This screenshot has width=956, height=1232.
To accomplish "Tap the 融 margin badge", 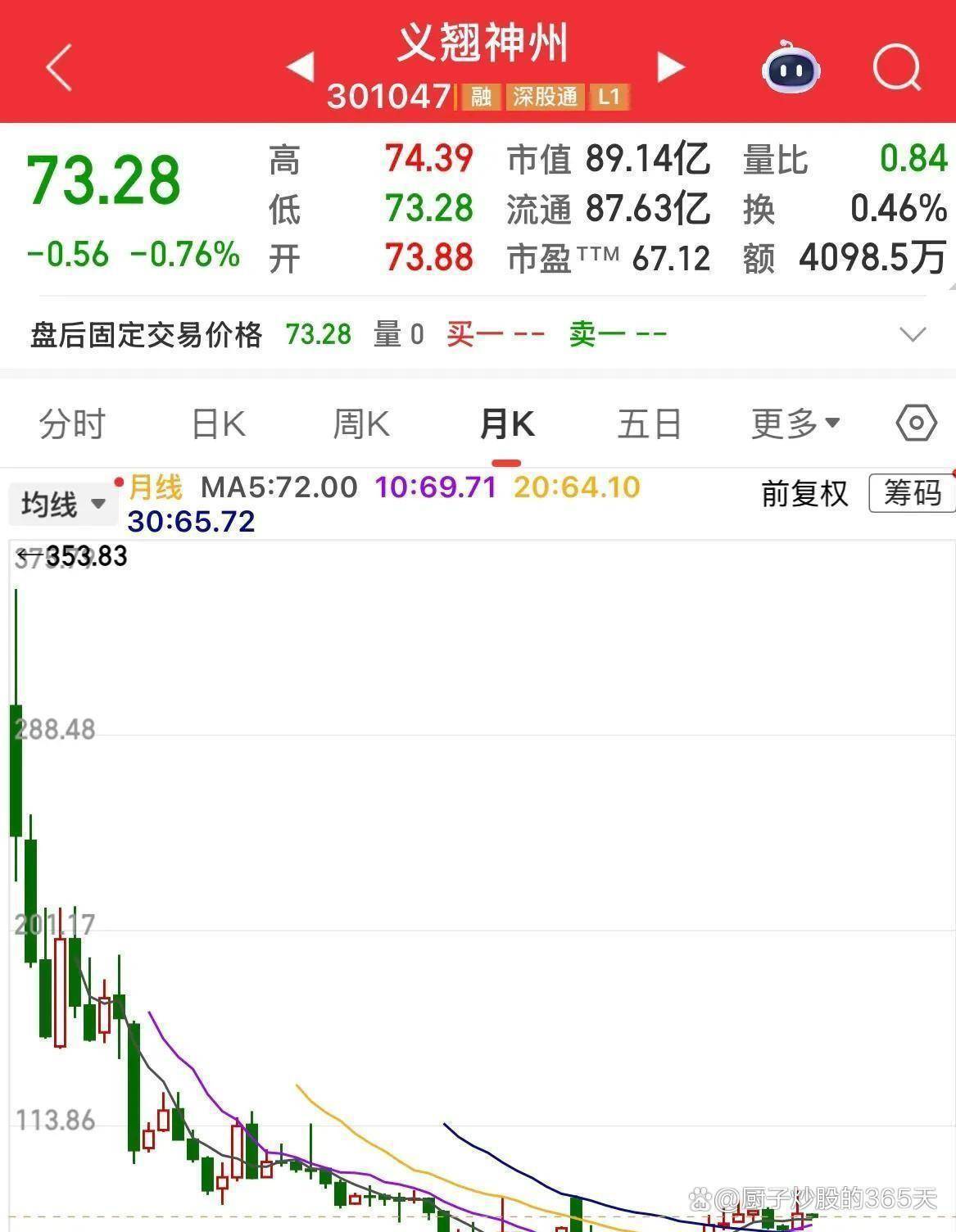I will [x=481, y=97].
